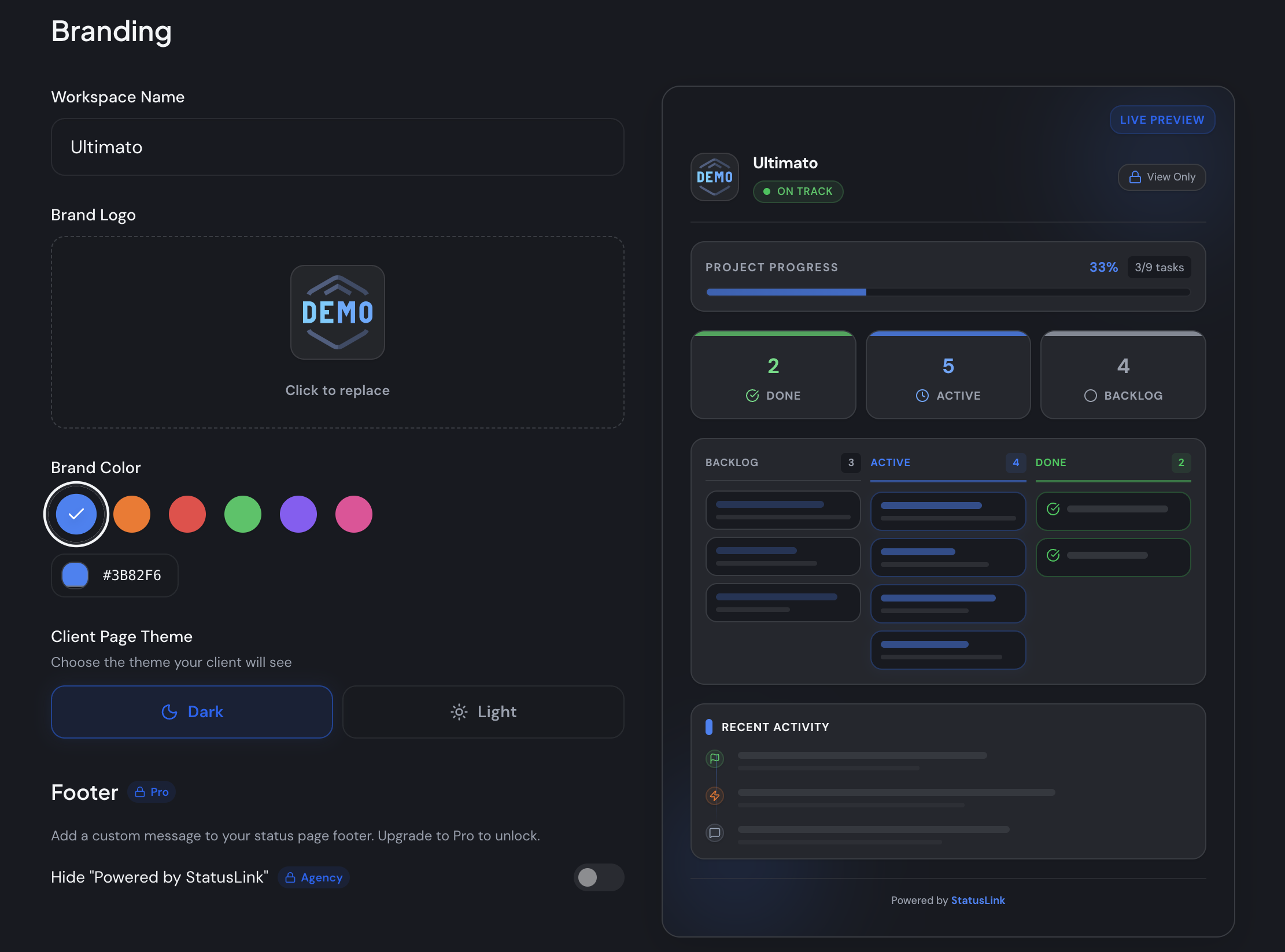Select the orange brand color swatch

pyautogui.click(x=132, y=514)
